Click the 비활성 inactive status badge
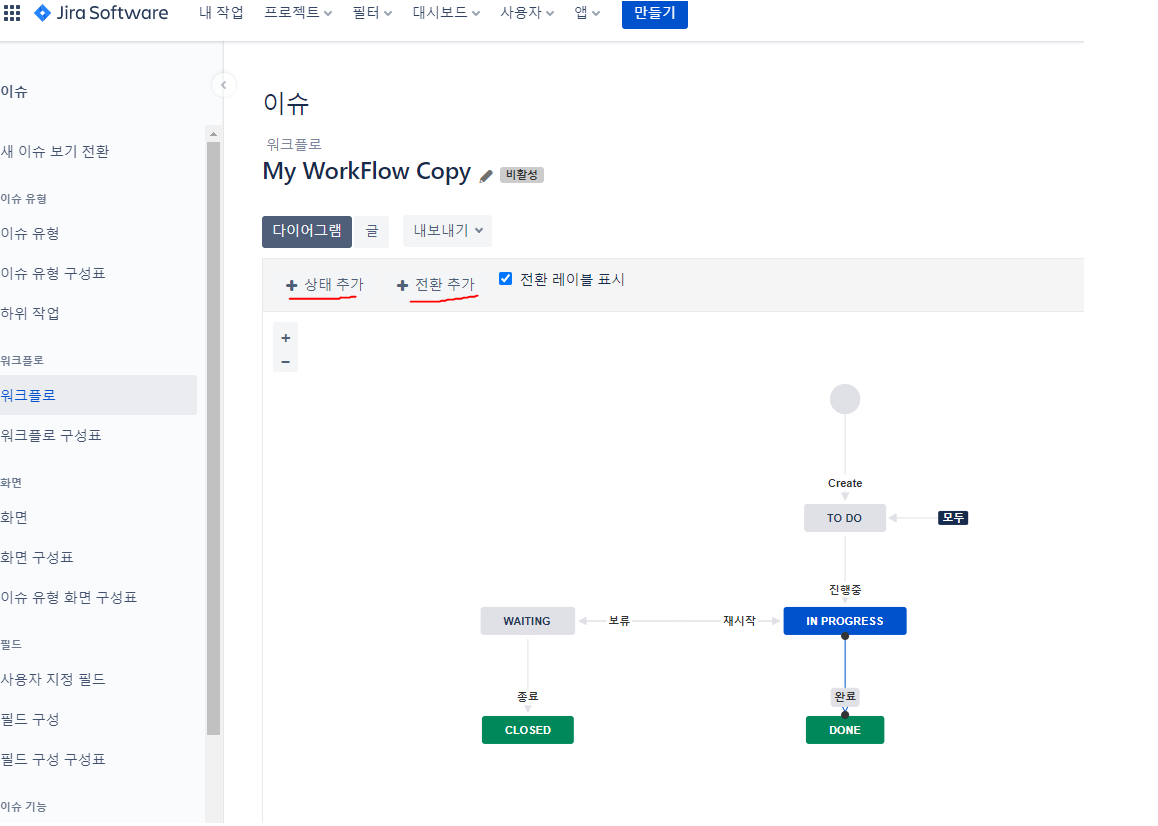1158x826 pixels. (x=522, y=175)
